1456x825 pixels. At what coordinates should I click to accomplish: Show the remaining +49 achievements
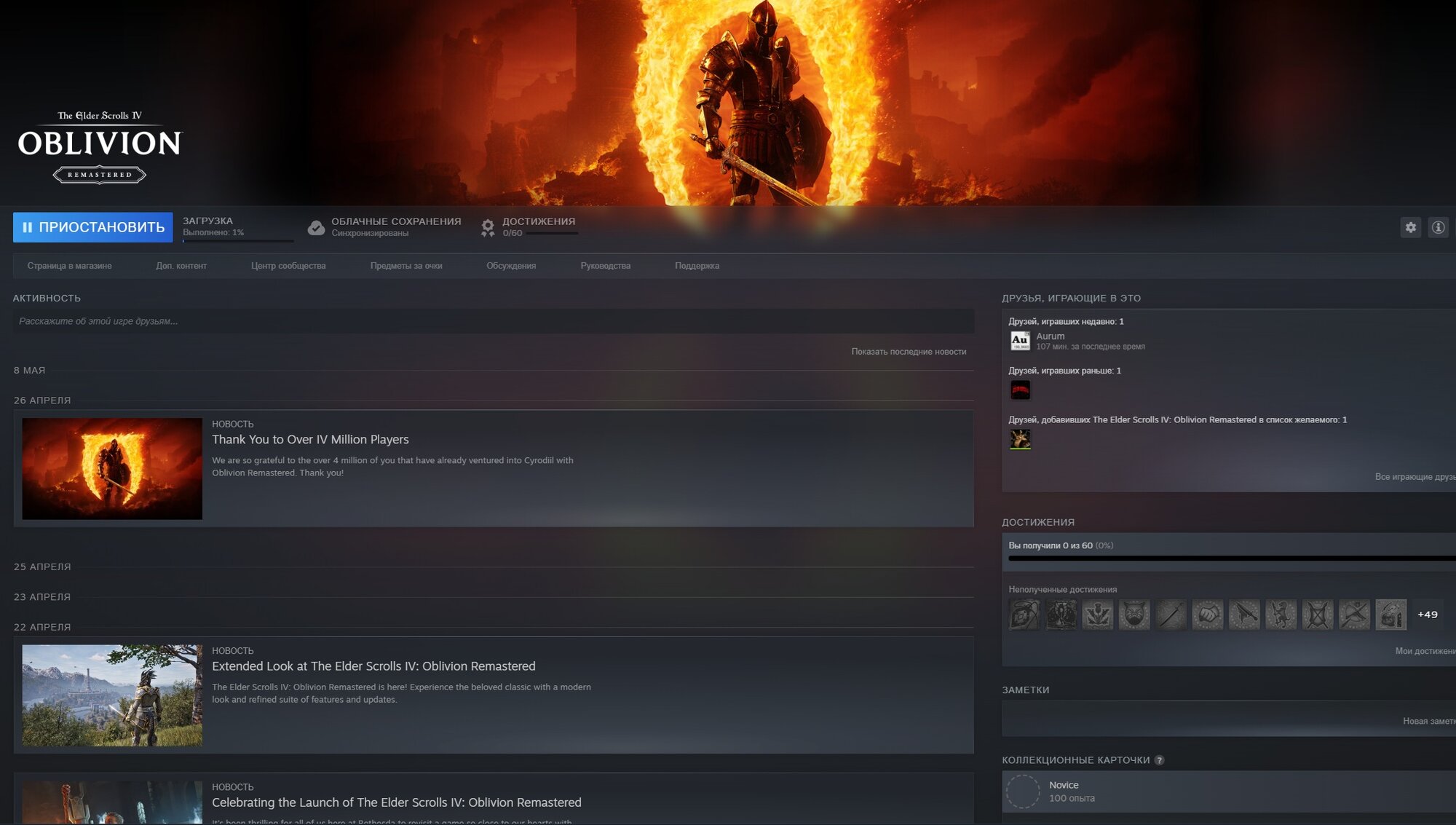1427,615
